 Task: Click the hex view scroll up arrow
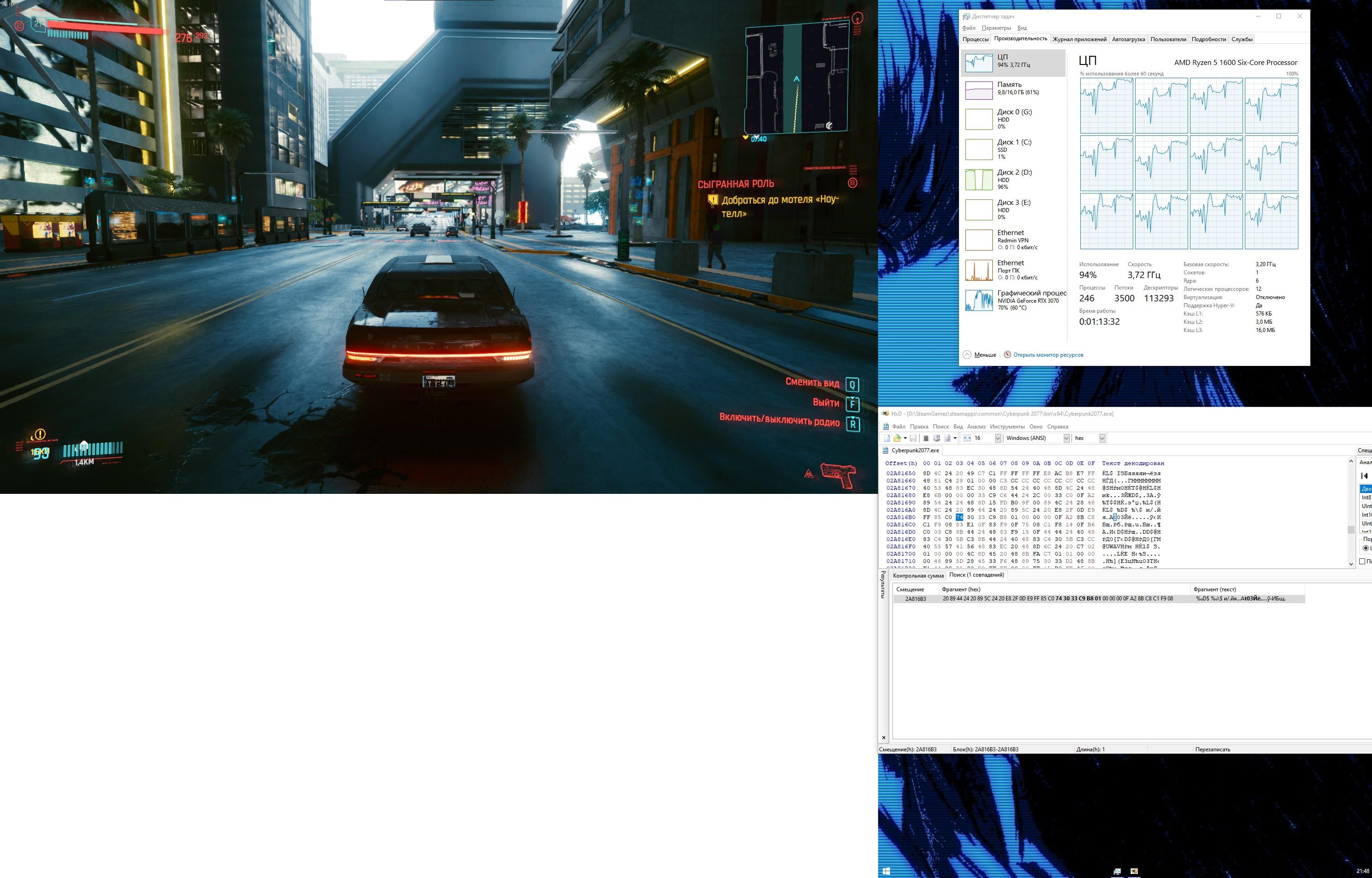point(1351,460)
